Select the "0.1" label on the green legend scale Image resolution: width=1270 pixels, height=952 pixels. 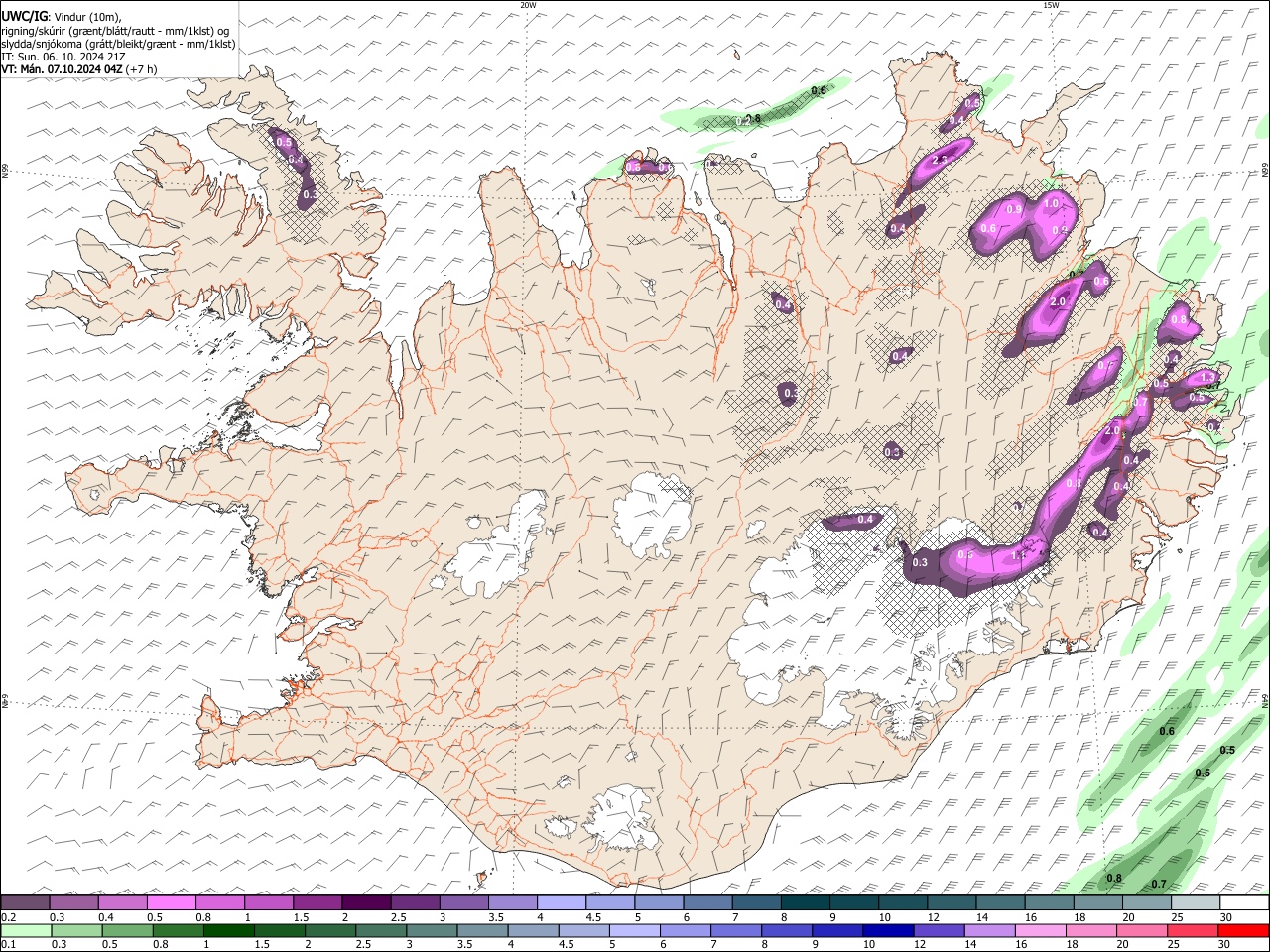pyautogui.click(x=9, y=945)
